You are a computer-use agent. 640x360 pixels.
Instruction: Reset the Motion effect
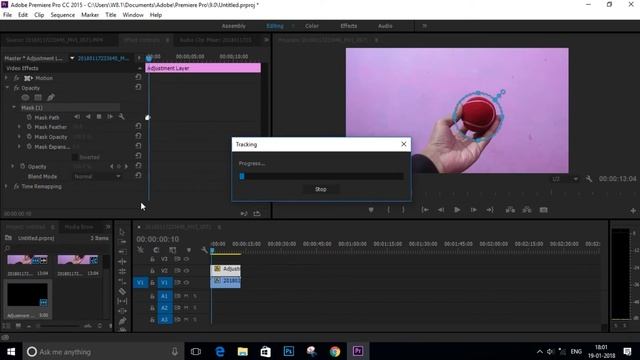138,77
